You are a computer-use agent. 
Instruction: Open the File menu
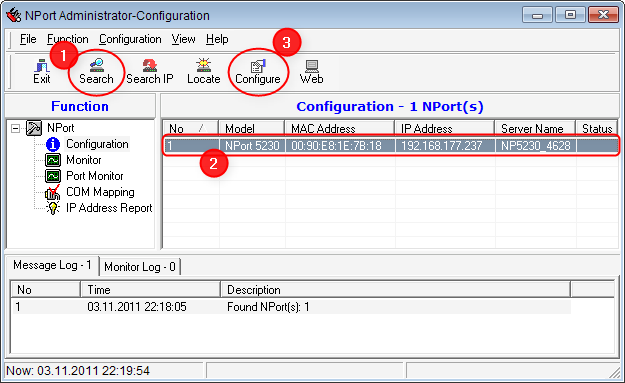tap(28, 39)
